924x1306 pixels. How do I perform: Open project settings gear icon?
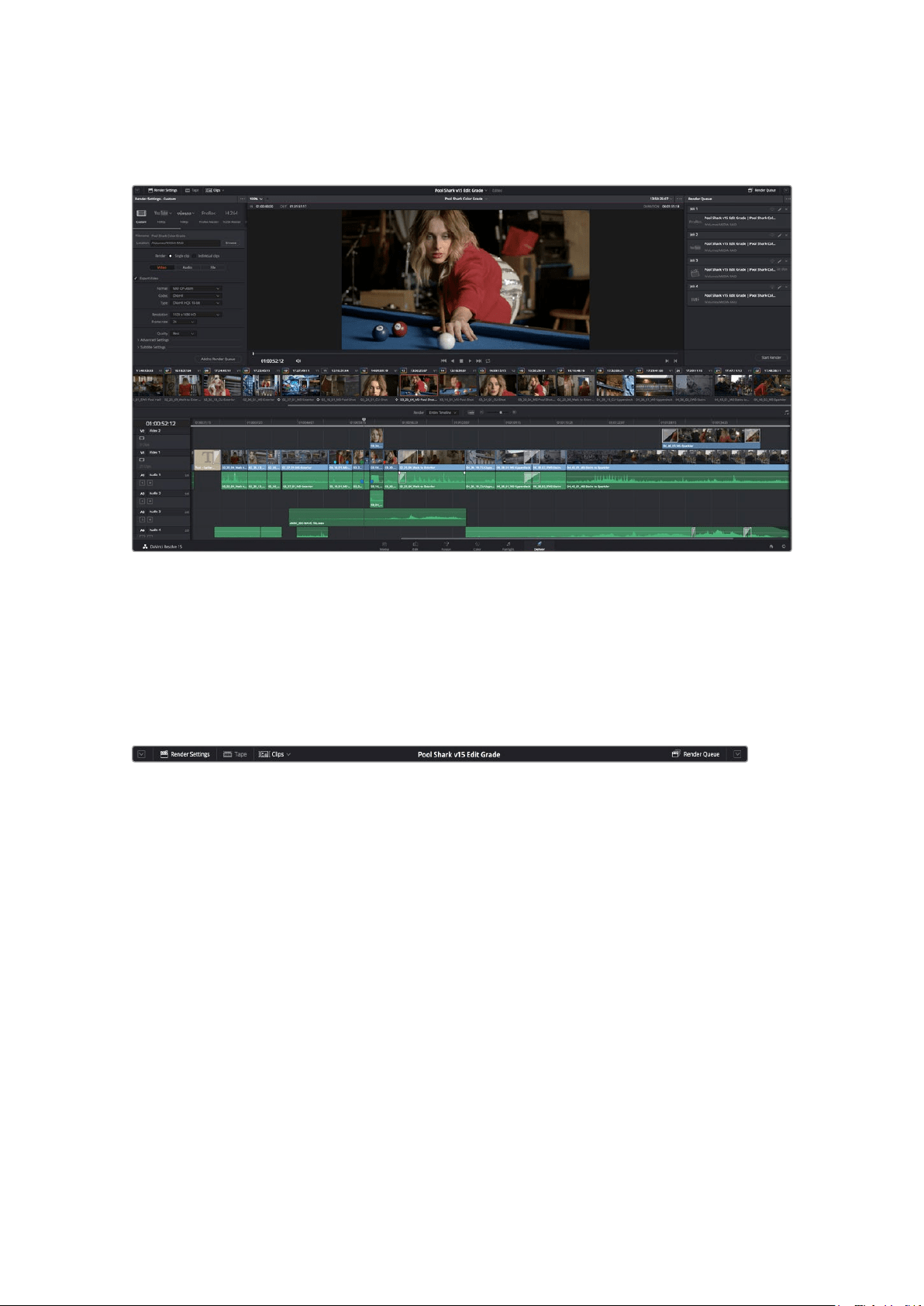[784, 546]
